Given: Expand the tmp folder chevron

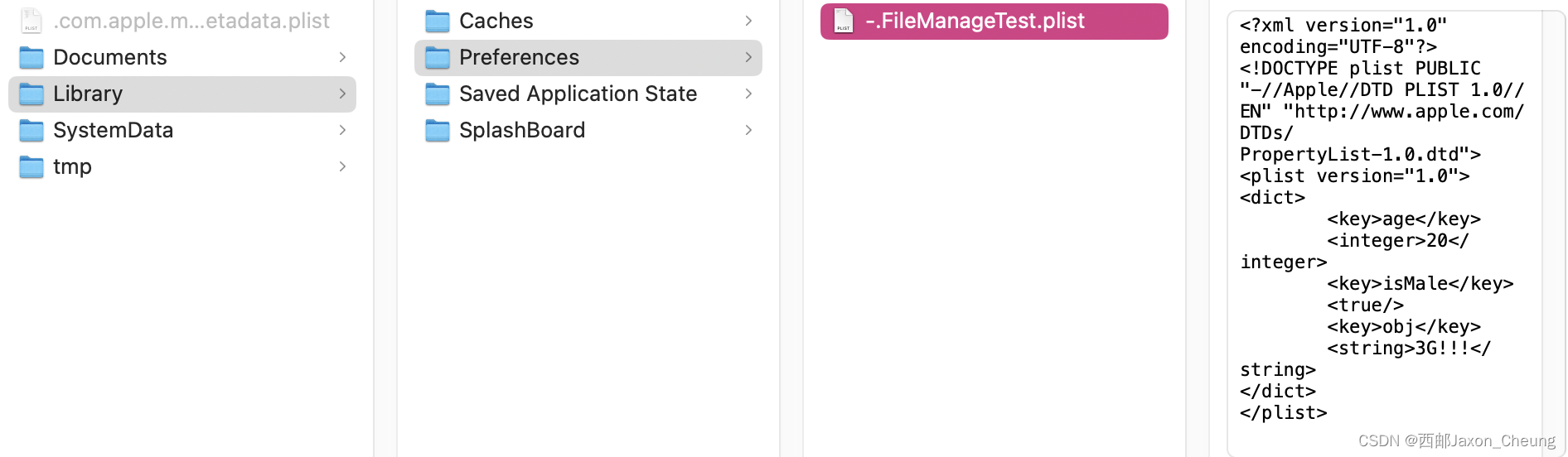Looking at the screenshot, I should 342,166.
